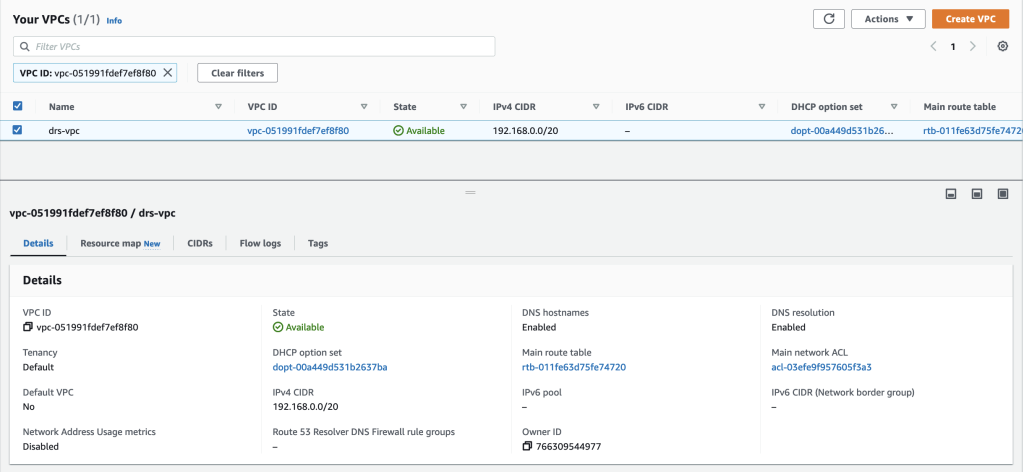The image size is (1024, 472).
Task: Sort by State column arrow
Action: click(463, 106)
